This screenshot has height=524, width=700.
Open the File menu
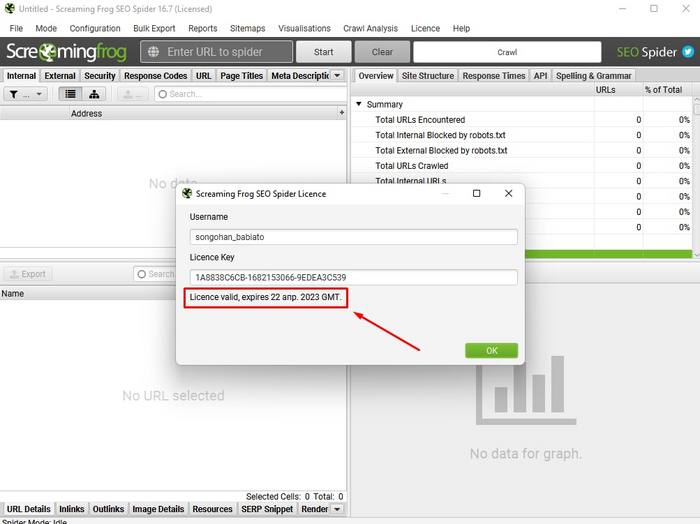click(x=16, y=28)
